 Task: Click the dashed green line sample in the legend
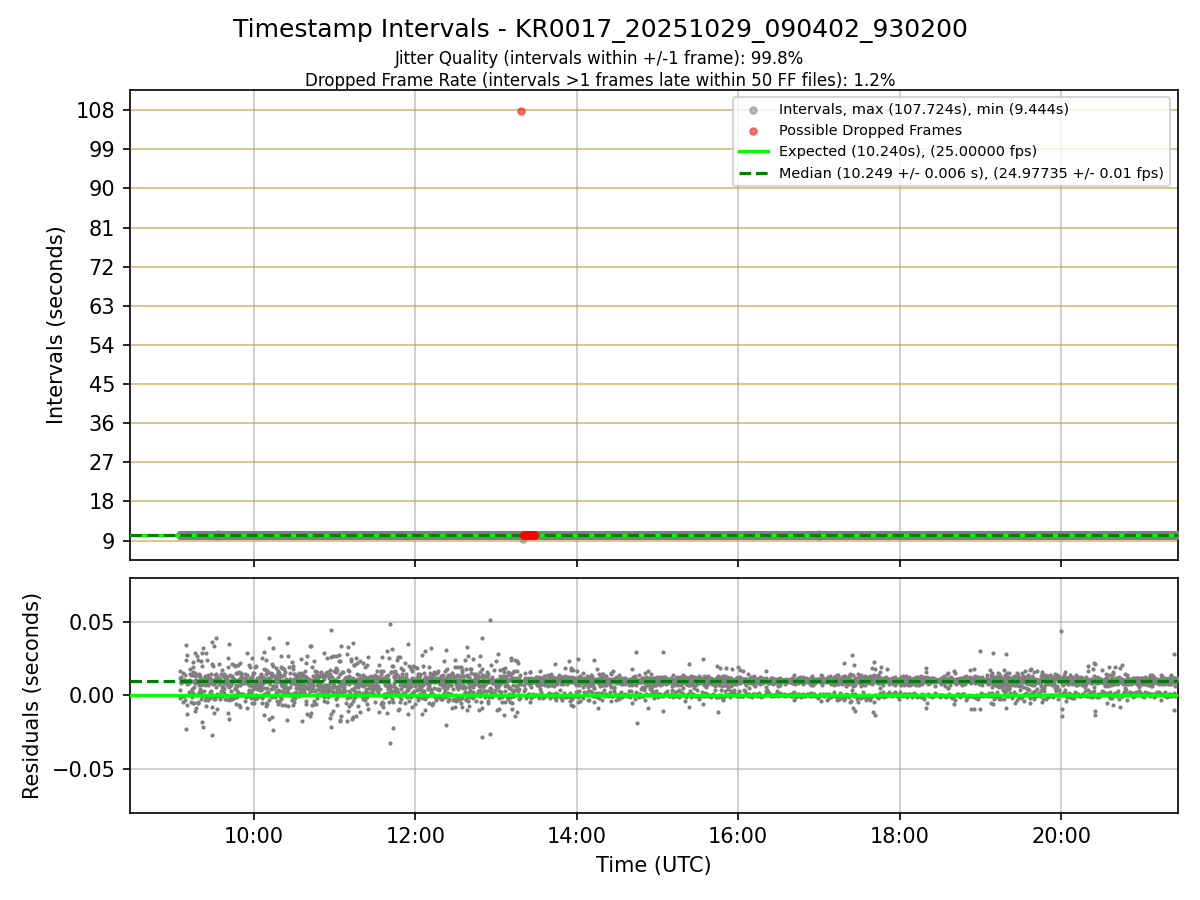click(753, 173)
